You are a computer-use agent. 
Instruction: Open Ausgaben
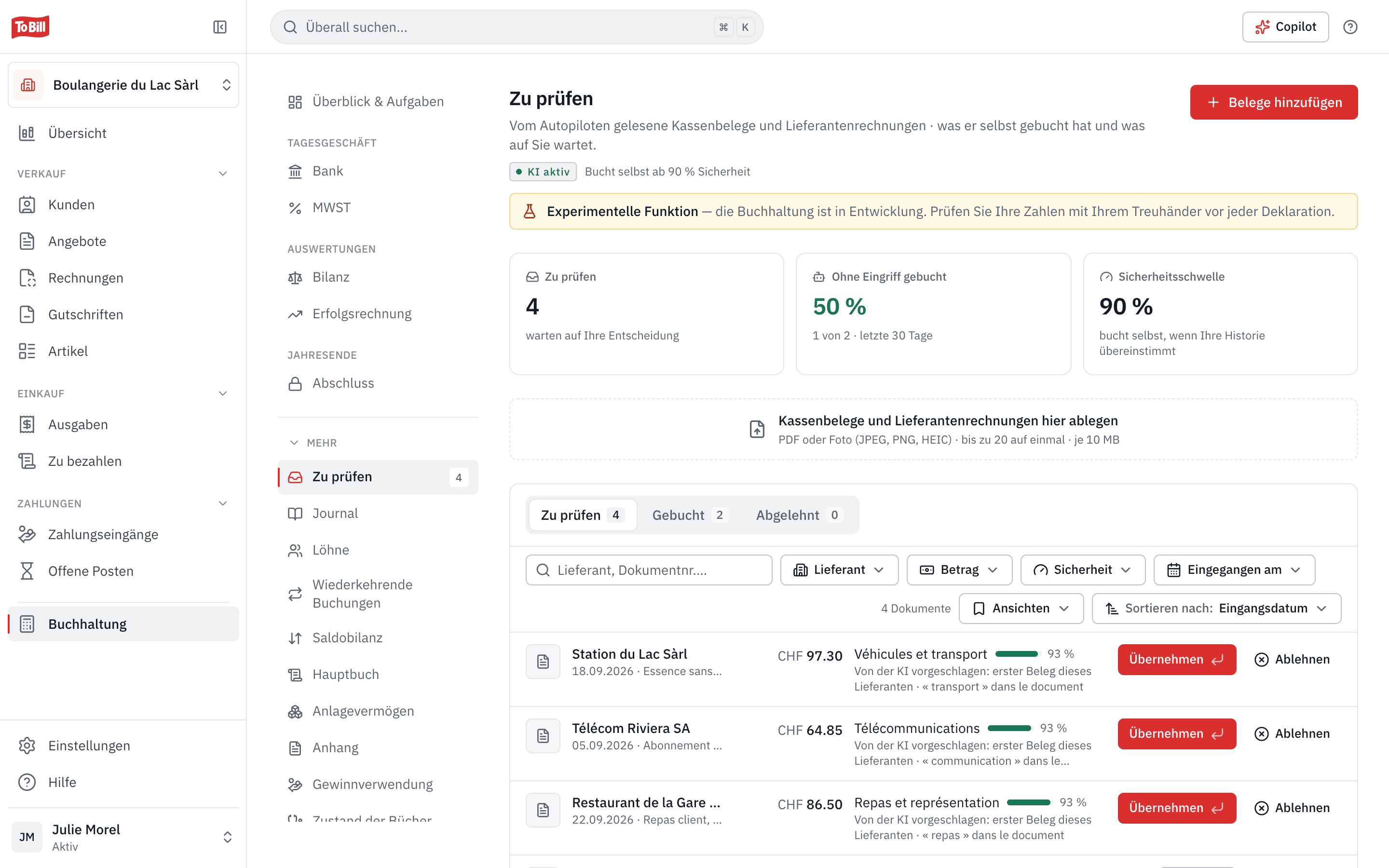123,425
